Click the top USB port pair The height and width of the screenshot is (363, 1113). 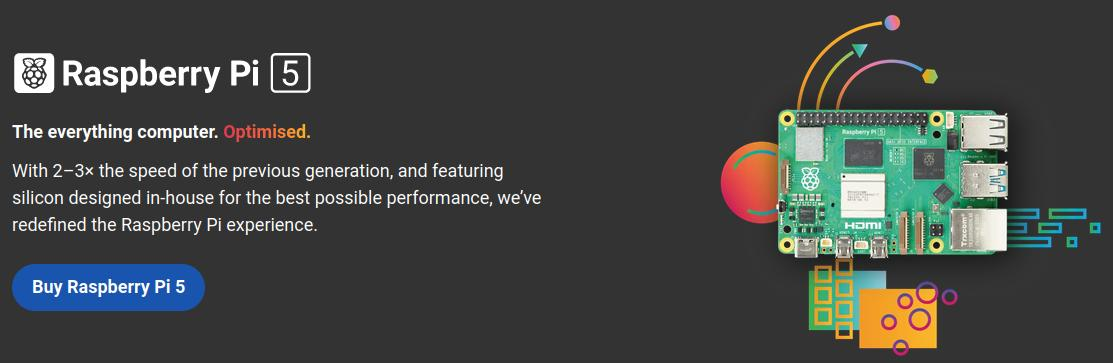[x=985, y=132]
